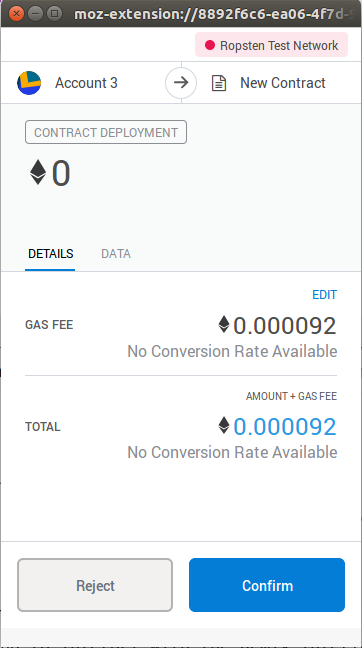
Task: Click the Account 3 sender name
Action: tap(86, 83)
